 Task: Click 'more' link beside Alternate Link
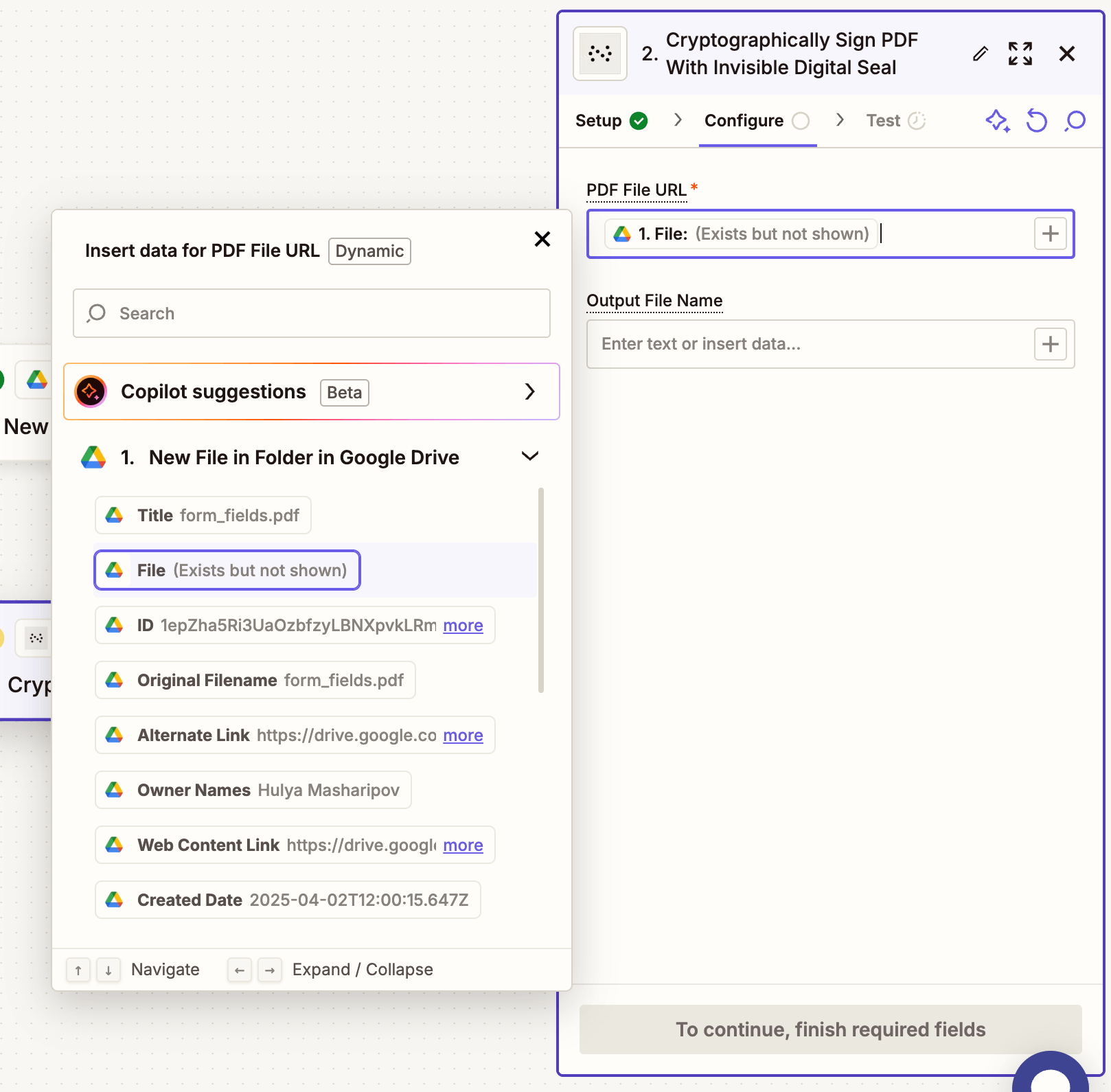(x=463, y=736)
